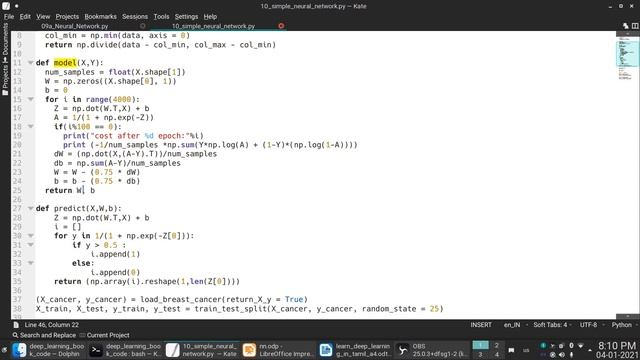This screenshot has height=360, width=640.
Task: Open the Current Project panel
Action: point(104,335)
